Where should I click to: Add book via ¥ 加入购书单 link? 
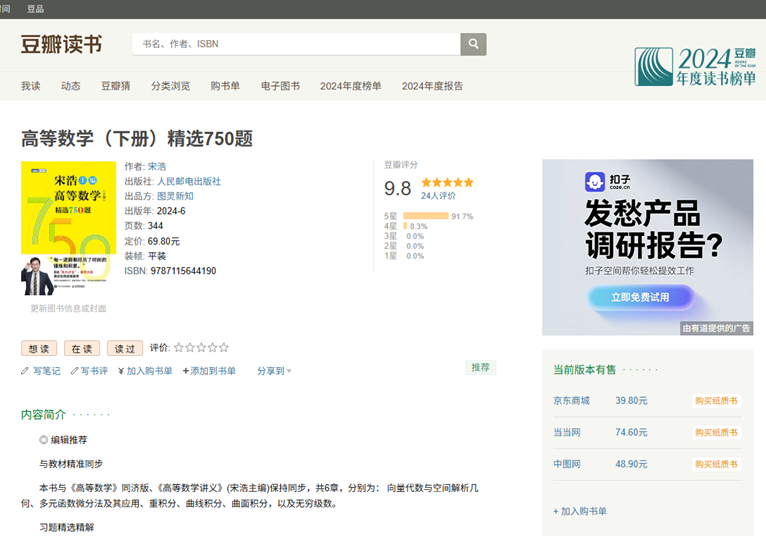tap(145, 371)
